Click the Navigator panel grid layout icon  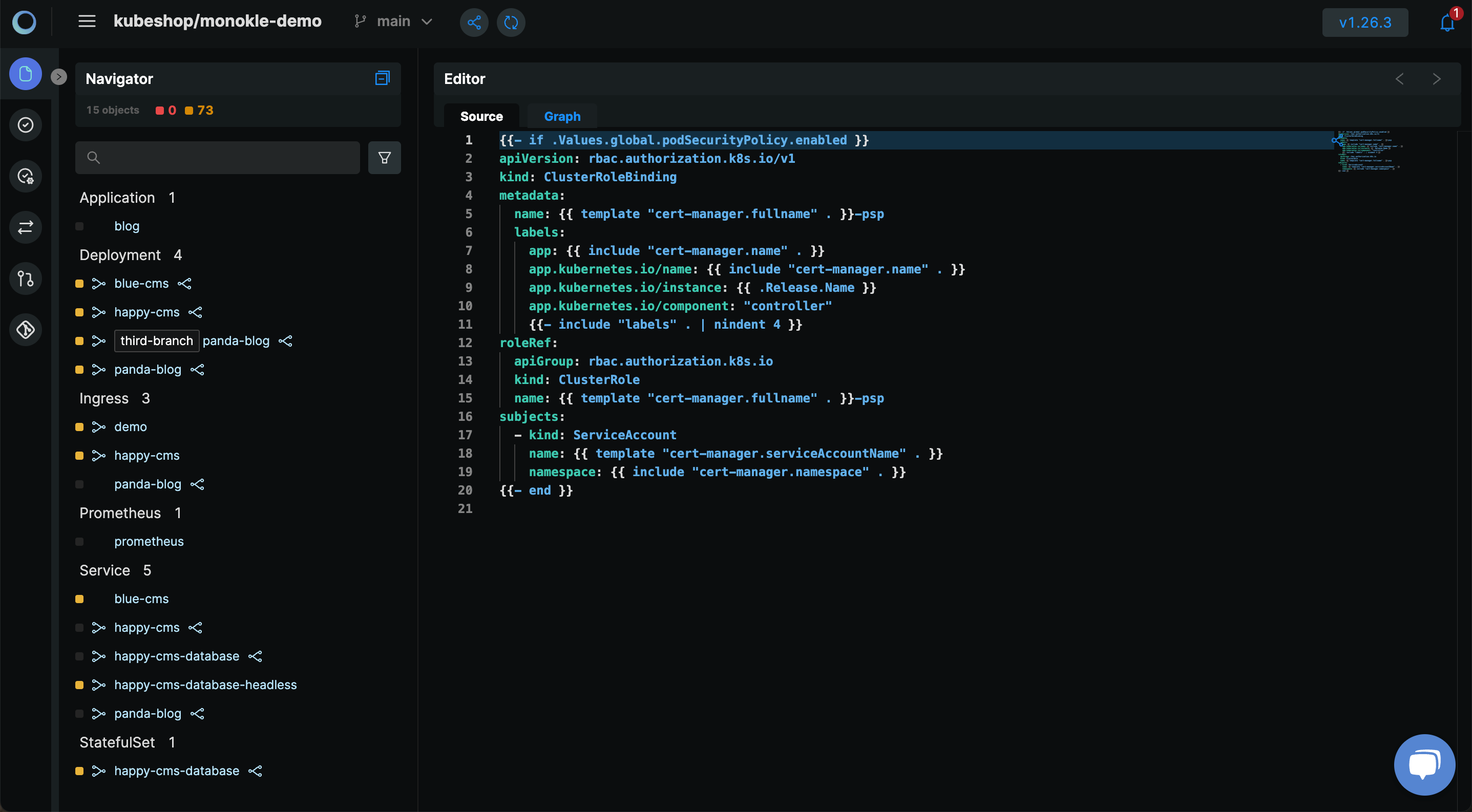[x=382, y=78]
